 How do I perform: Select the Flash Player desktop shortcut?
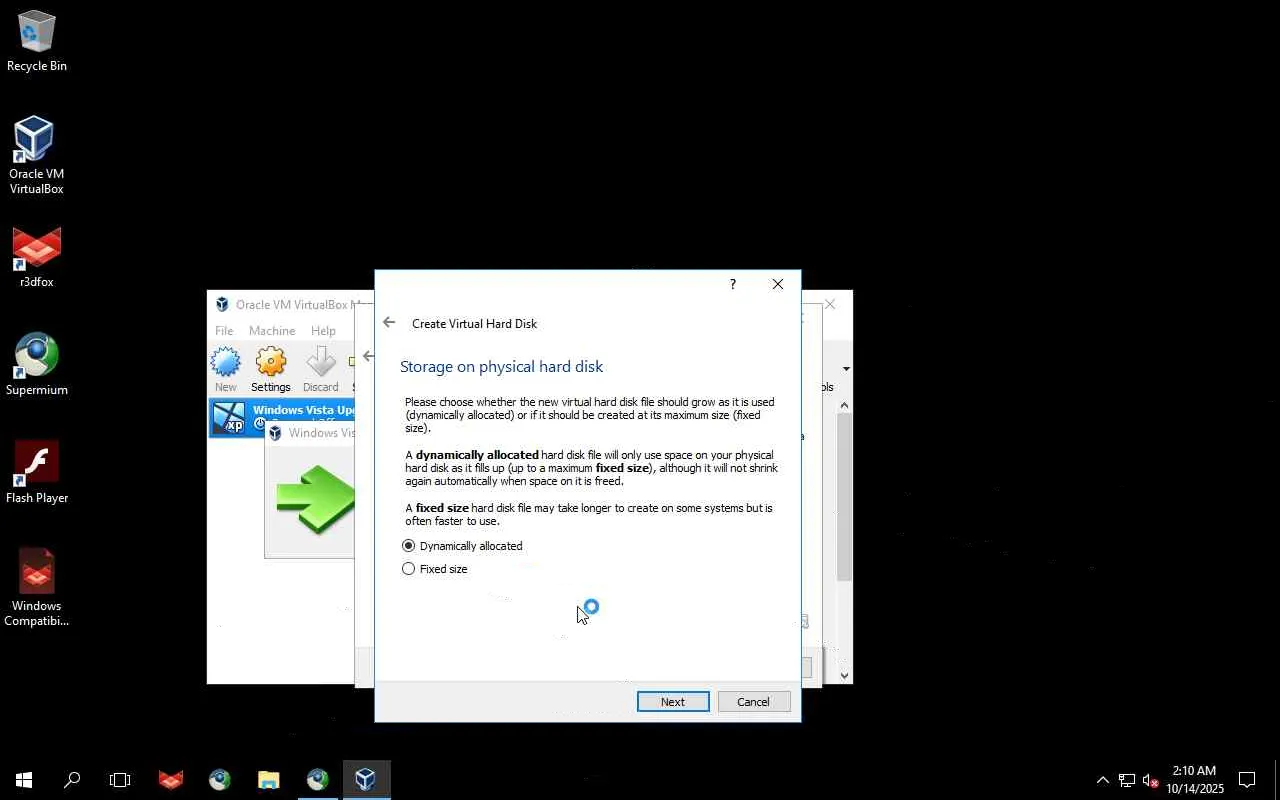37,473
